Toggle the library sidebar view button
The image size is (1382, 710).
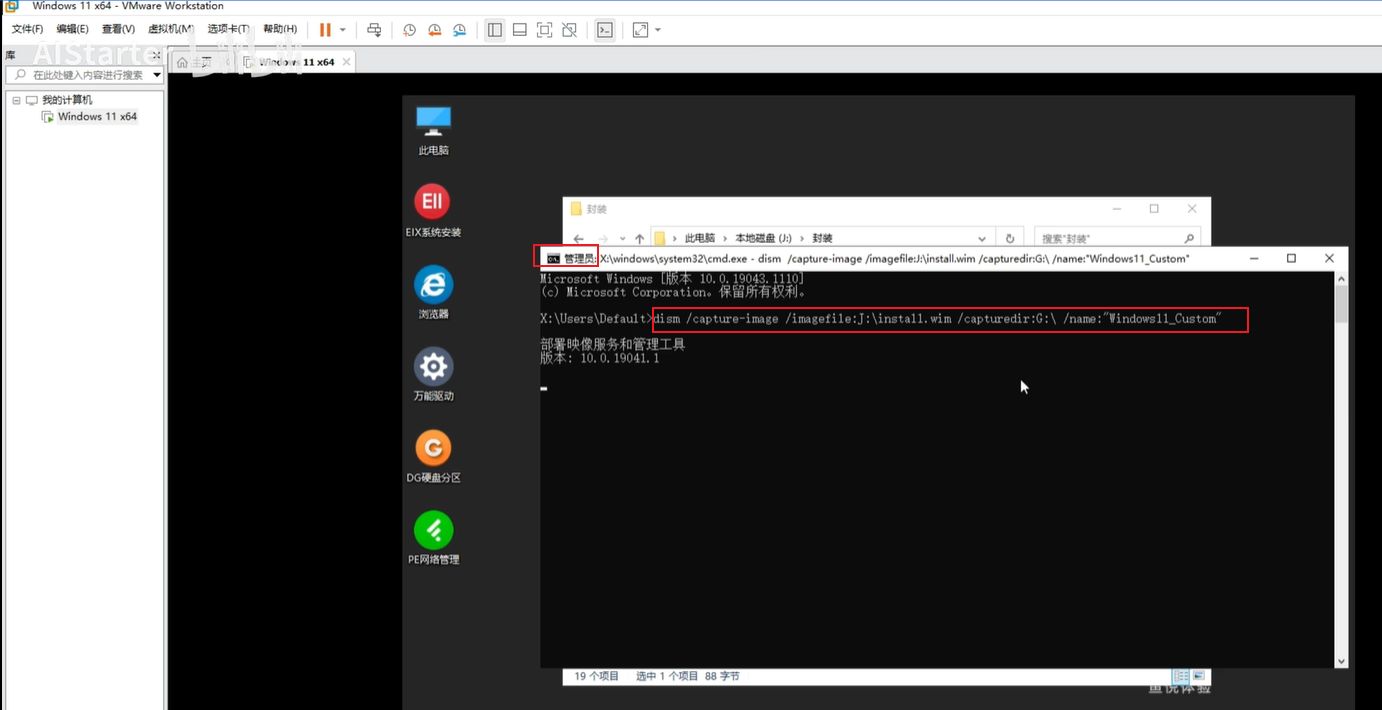pos(495,30)
